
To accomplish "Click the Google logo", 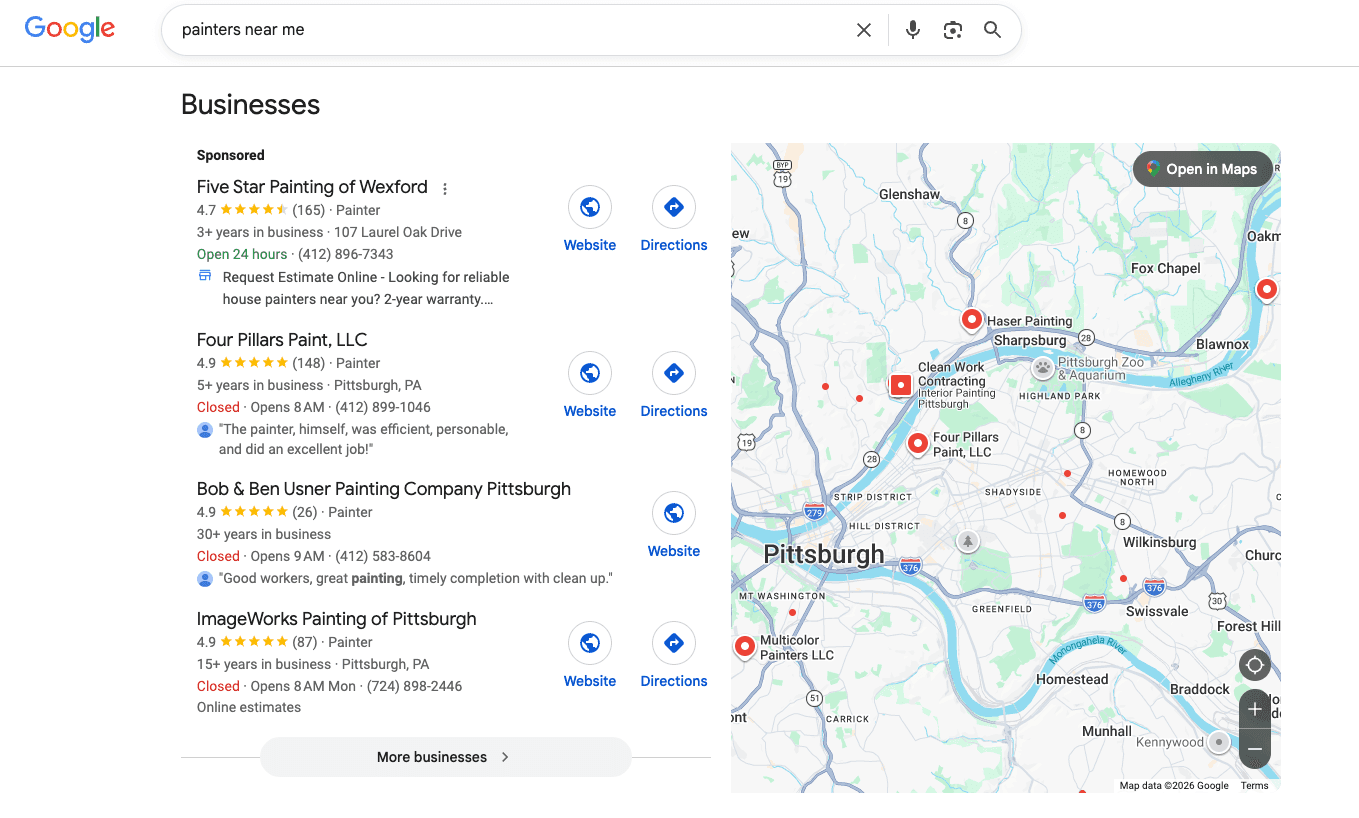I will pos(70,29).
